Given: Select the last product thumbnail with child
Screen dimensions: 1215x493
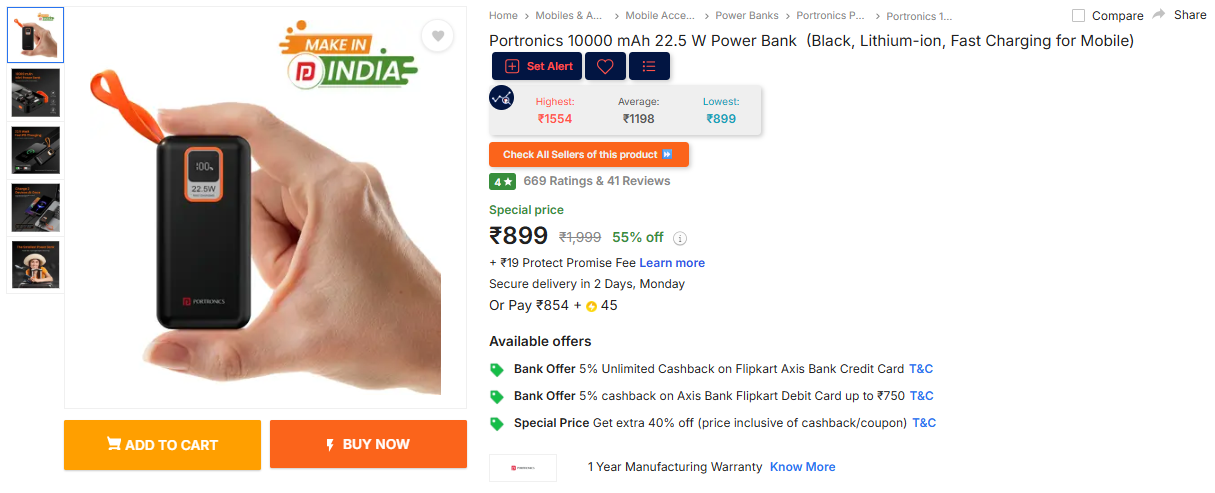Looking at the screenshot, I should click(x=35, y=265).
